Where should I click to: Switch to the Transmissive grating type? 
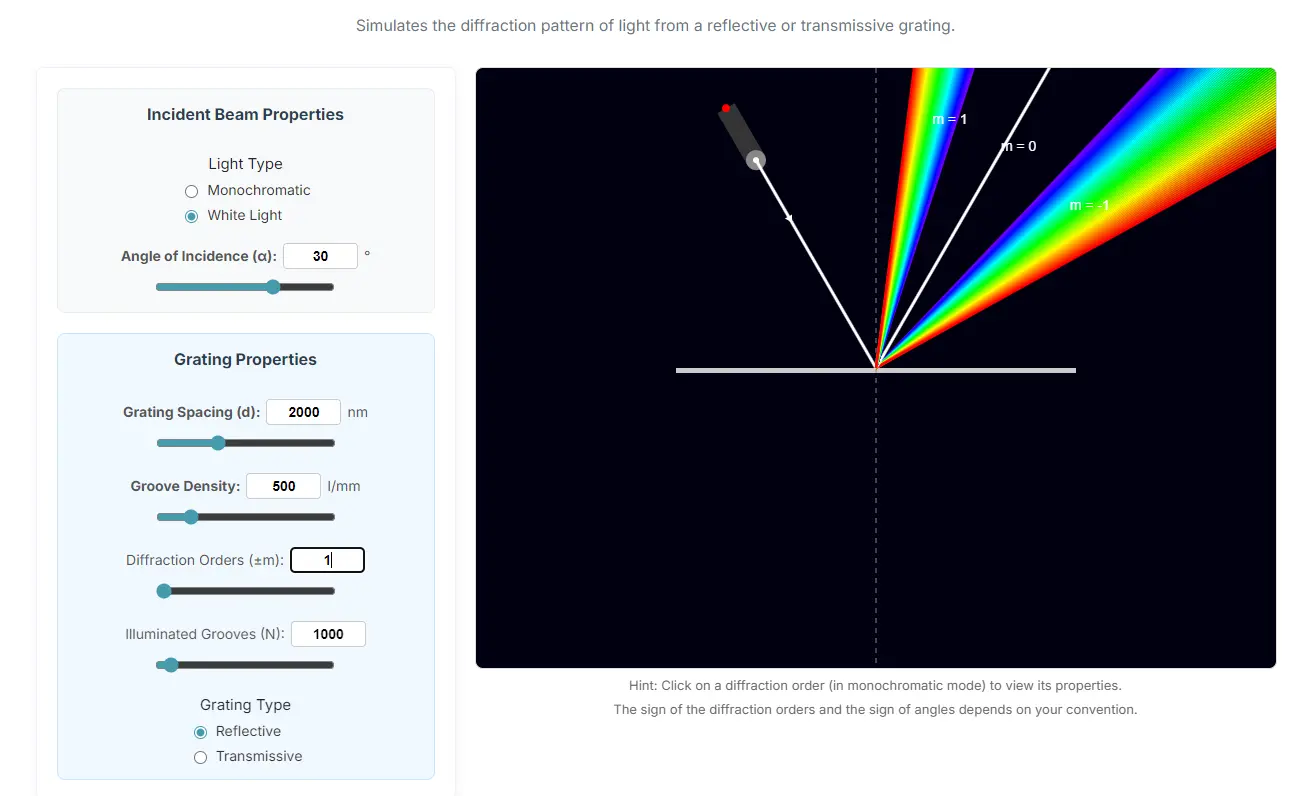coord(199,756)
